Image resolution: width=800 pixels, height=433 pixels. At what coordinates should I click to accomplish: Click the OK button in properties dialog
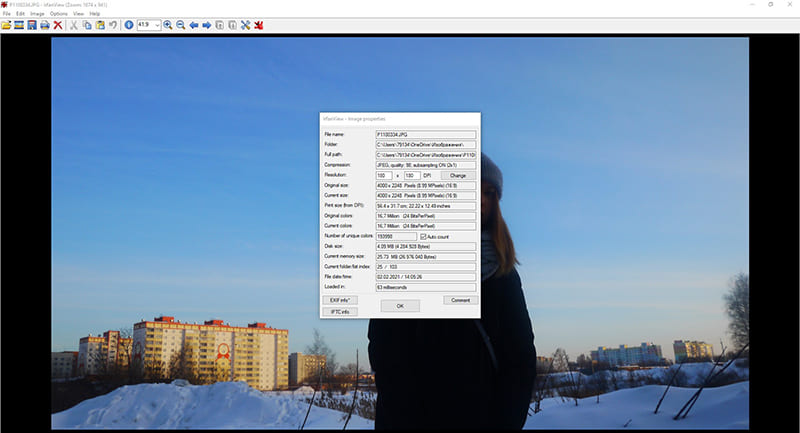click(400, 305)
